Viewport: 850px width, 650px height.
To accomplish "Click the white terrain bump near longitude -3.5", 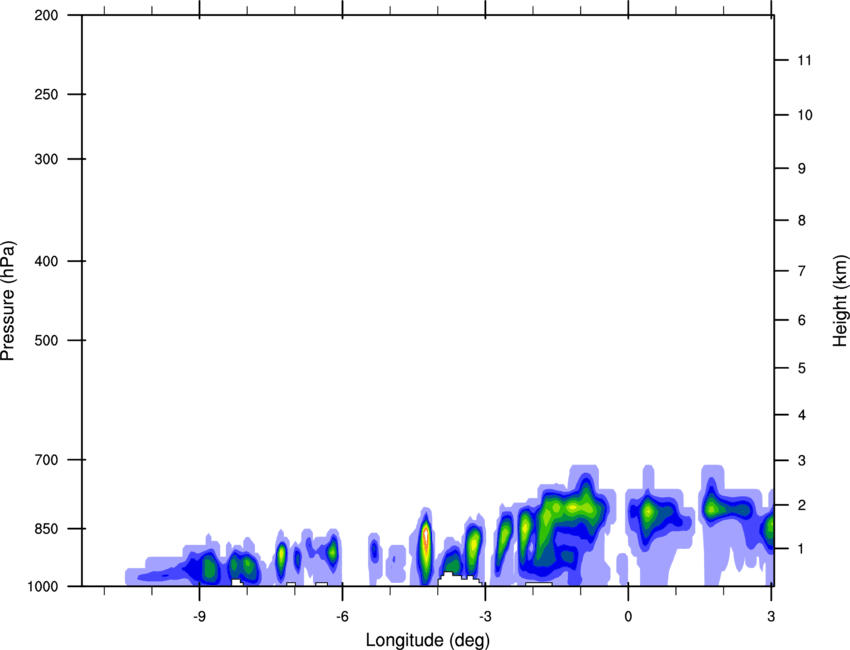I will point(460,578).
